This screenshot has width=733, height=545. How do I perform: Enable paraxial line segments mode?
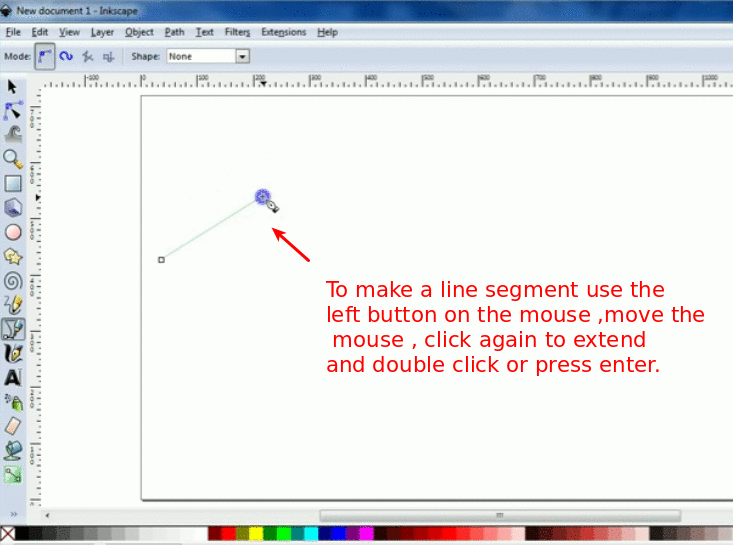tap(108, 57)
